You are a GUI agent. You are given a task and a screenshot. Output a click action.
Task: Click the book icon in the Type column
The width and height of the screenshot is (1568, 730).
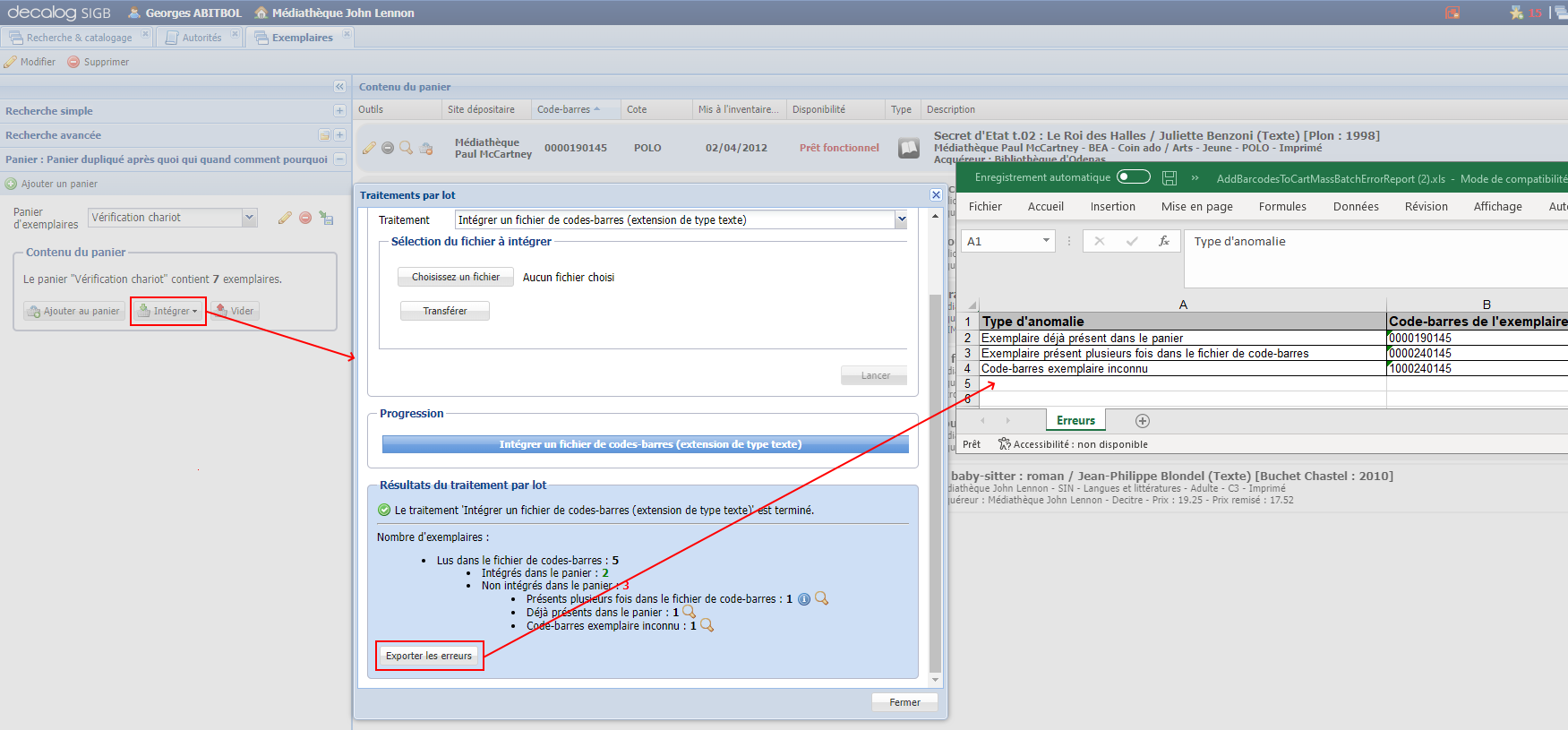coord(909,148)
